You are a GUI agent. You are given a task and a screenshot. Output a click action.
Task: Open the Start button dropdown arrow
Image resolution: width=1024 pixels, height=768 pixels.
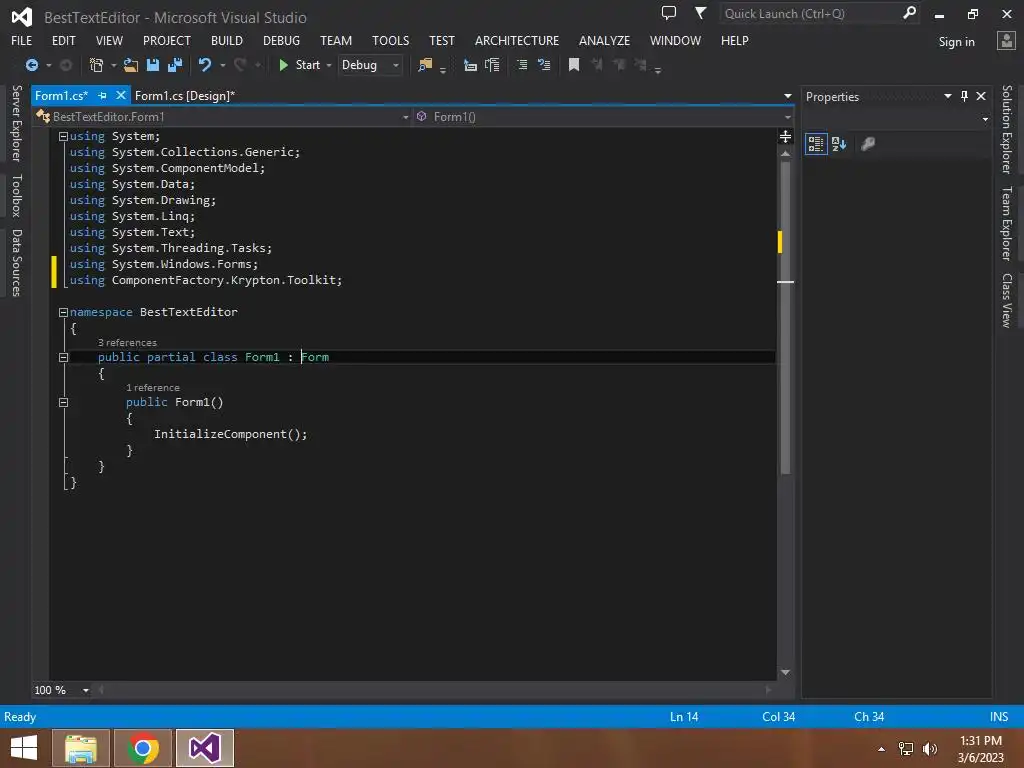328,65
